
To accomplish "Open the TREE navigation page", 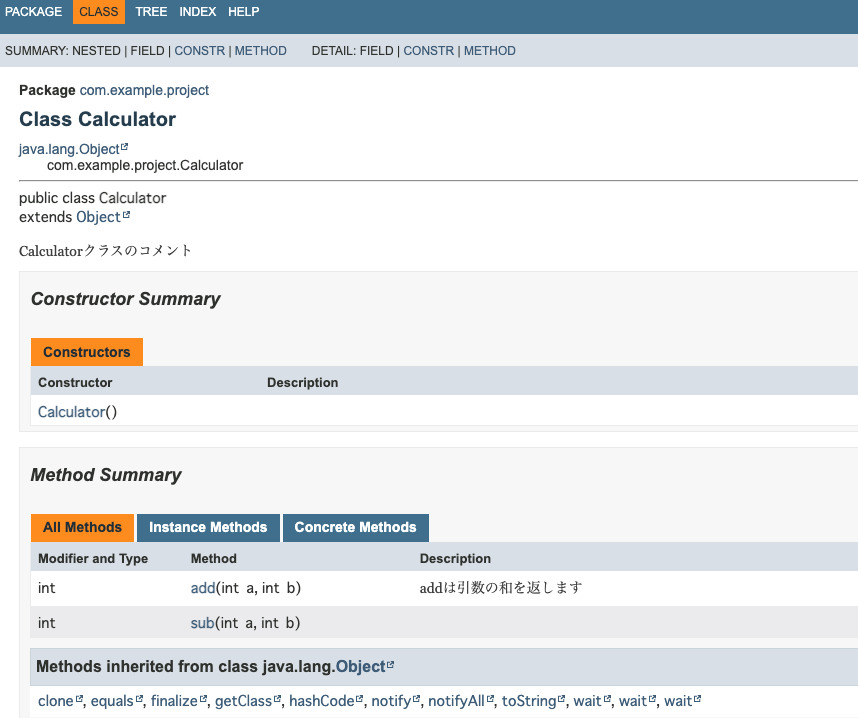I will [150, 11].
